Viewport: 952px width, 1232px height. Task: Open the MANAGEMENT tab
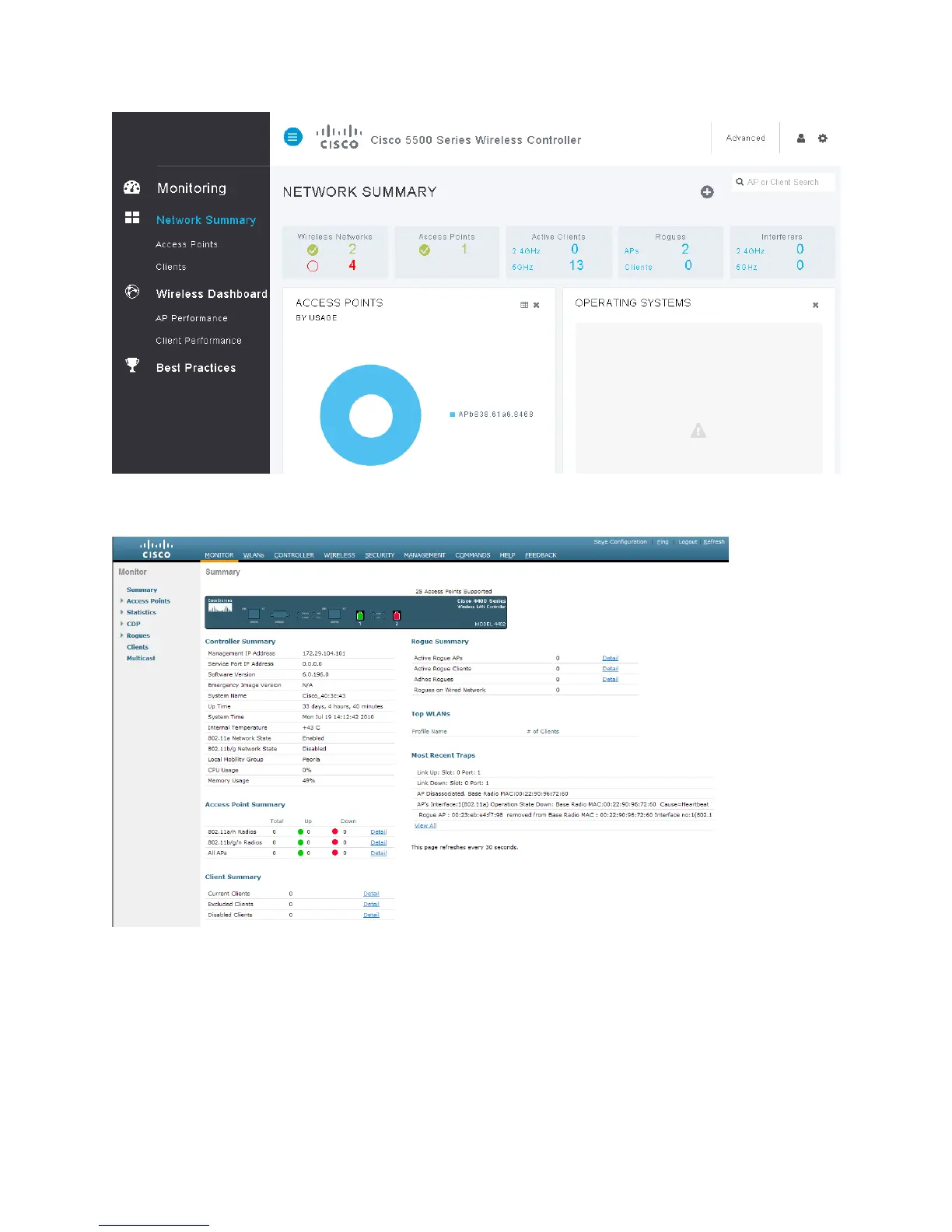pos(425,555)
